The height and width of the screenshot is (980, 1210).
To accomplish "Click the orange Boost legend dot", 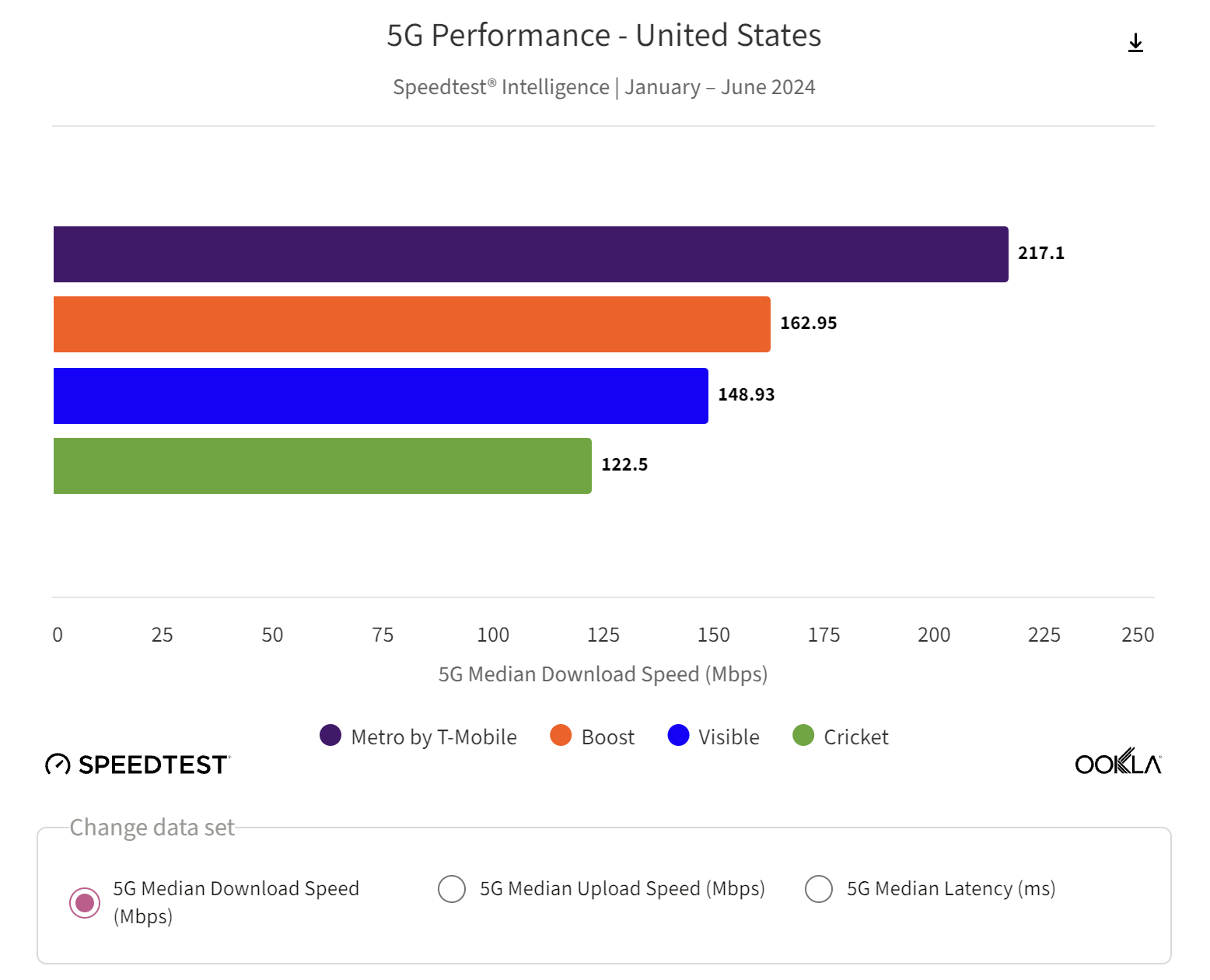I will (x=560, y=736).
